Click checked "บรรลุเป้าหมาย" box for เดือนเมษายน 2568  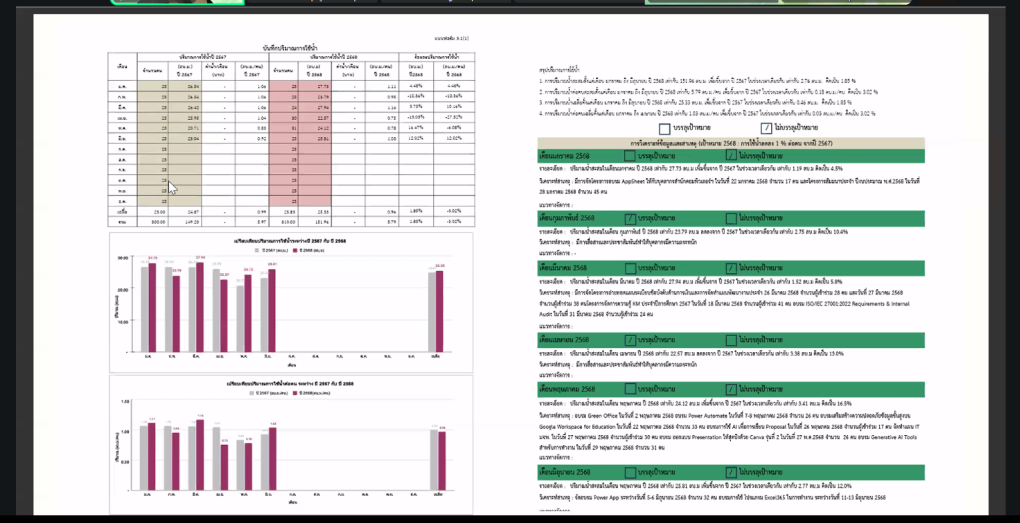pos(631,339)
